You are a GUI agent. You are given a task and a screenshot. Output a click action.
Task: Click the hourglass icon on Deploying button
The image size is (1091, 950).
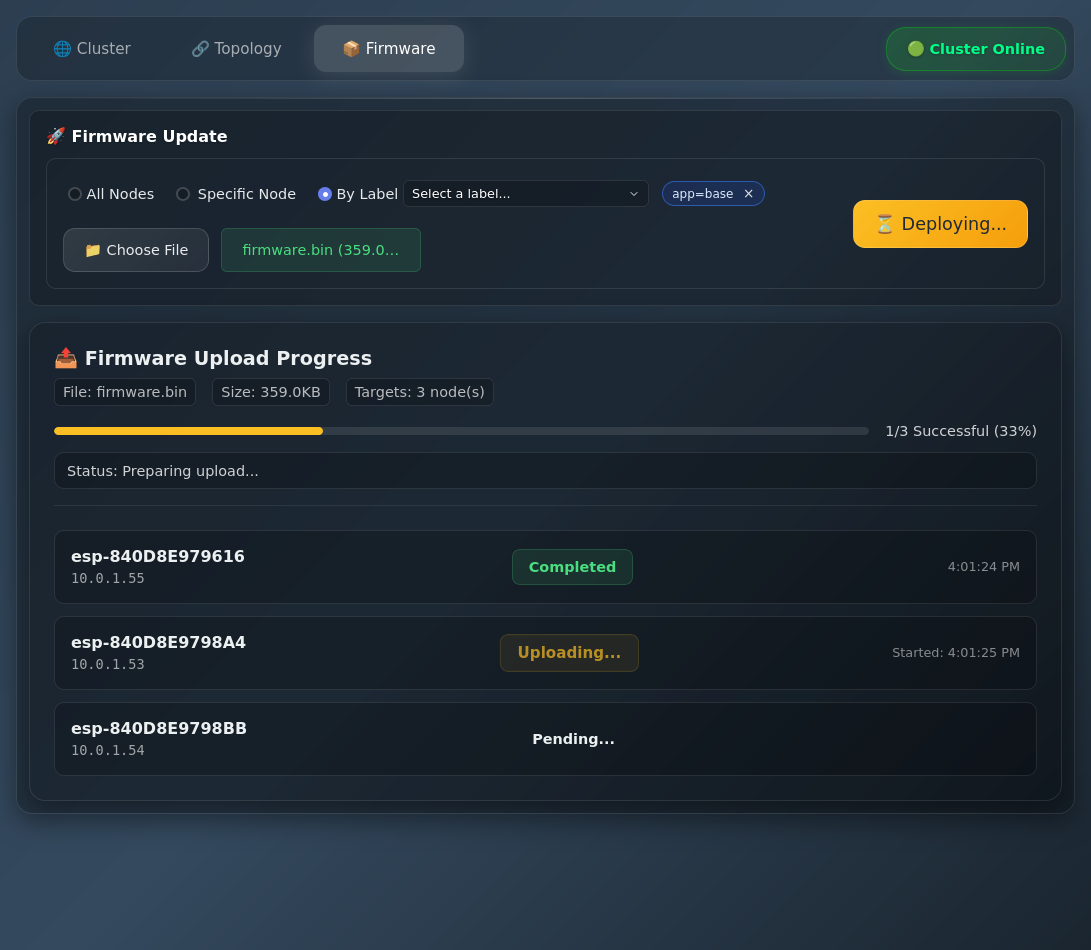click(884, 224)
